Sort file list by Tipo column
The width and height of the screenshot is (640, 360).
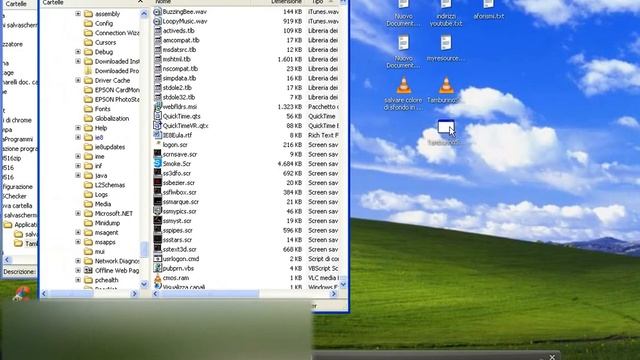(318, 2)
